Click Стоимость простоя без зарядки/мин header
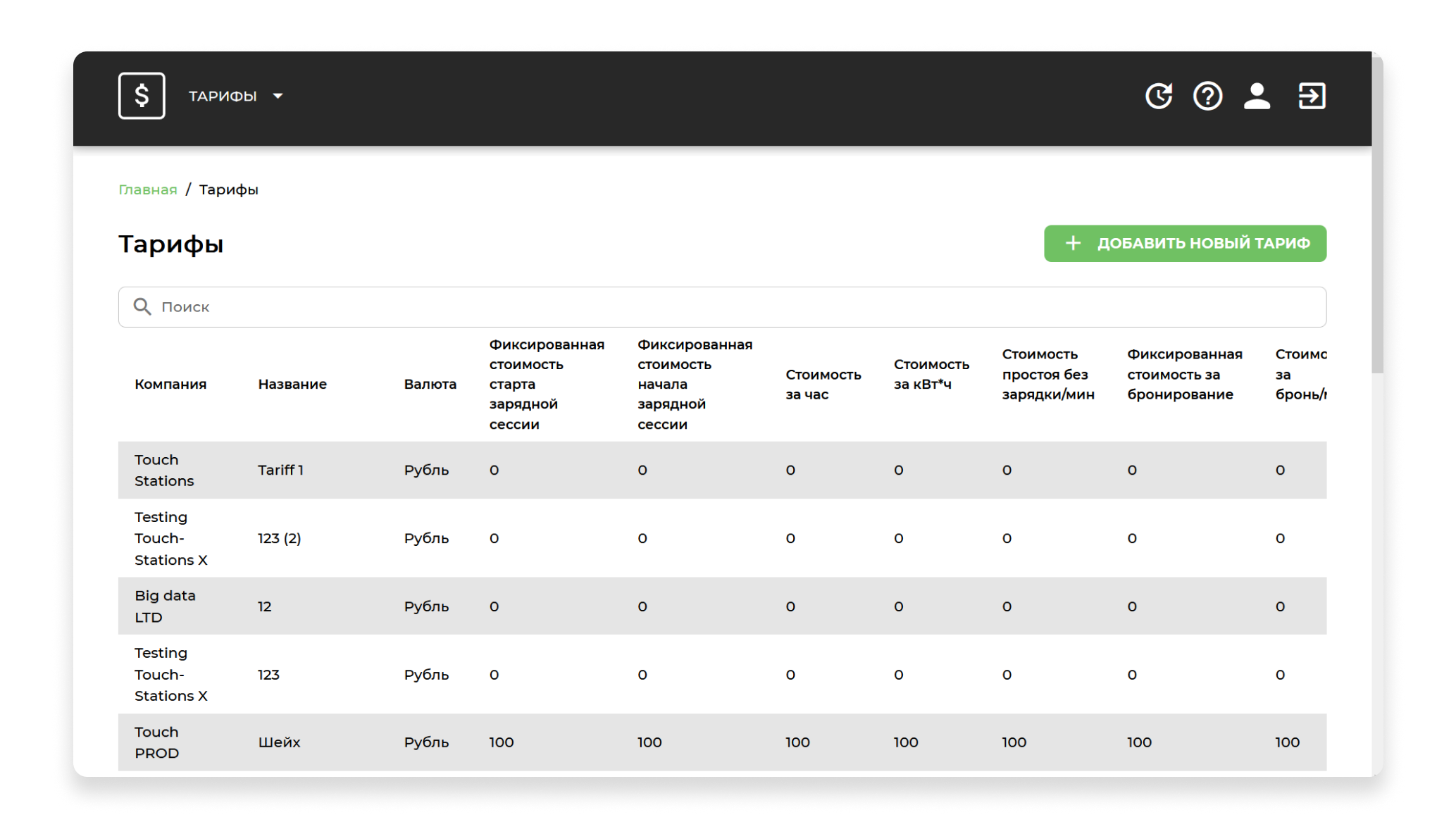 [x=1048, y=374]
